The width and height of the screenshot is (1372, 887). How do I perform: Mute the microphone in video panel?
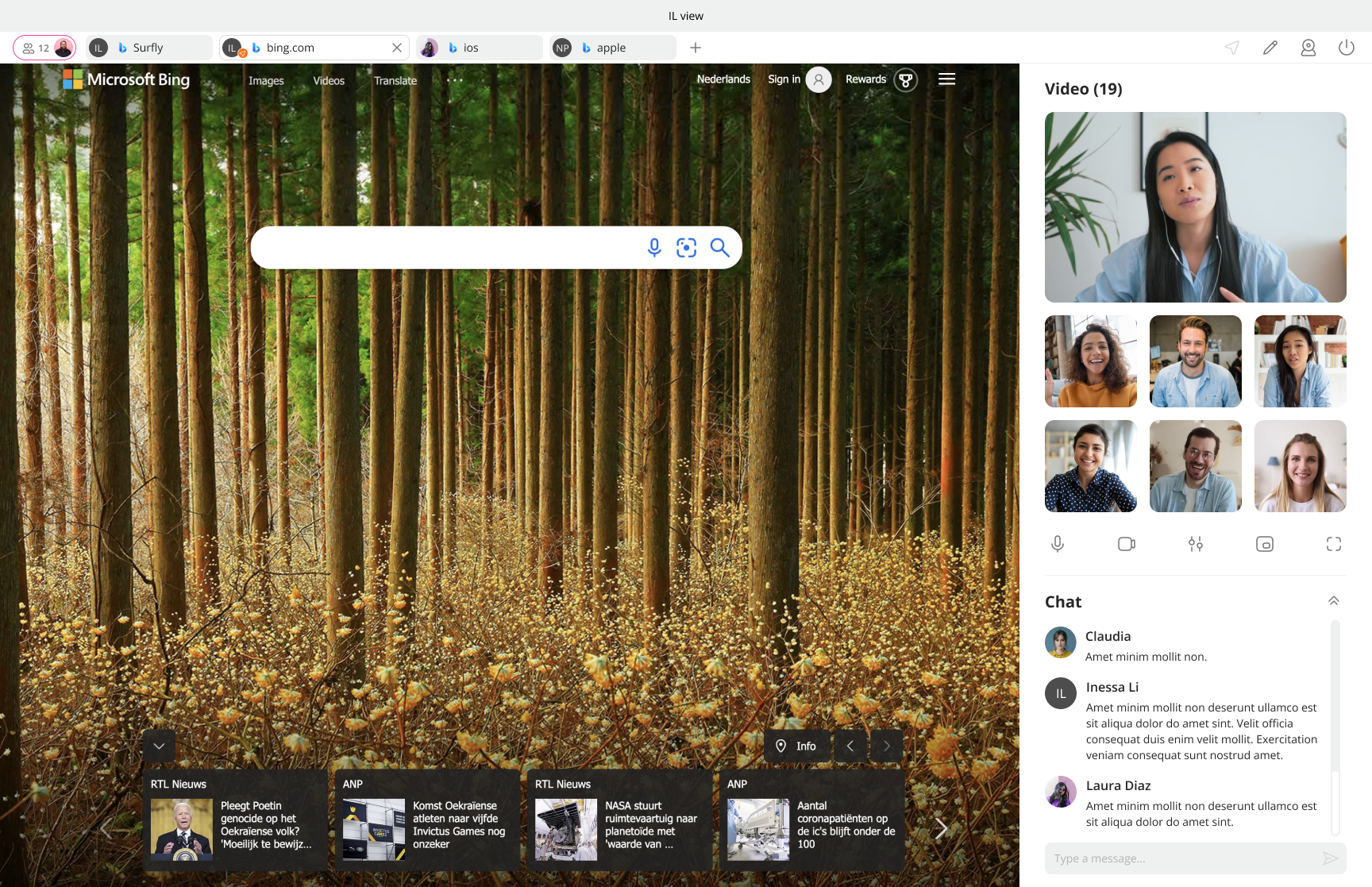(1058, 544)
